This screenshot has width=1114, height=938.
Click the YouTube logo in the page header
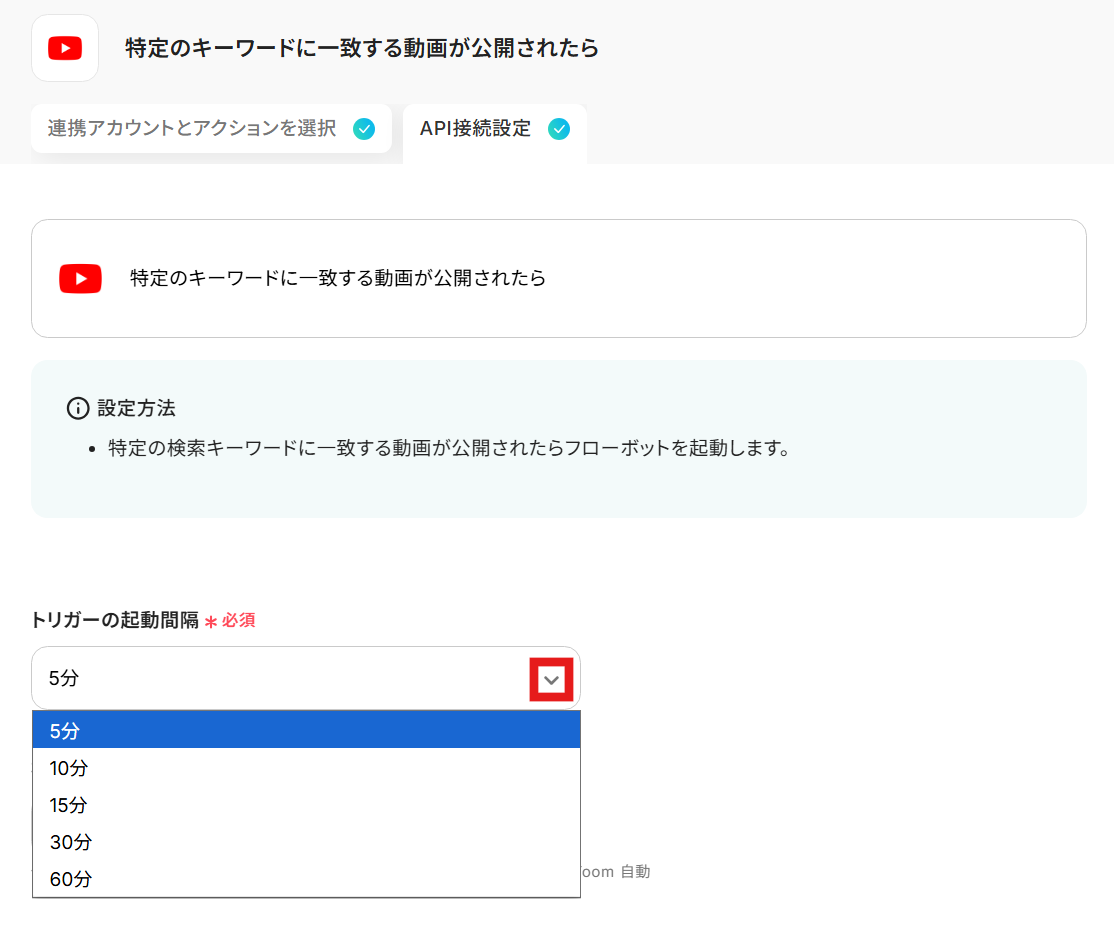(x=65, y=48)
